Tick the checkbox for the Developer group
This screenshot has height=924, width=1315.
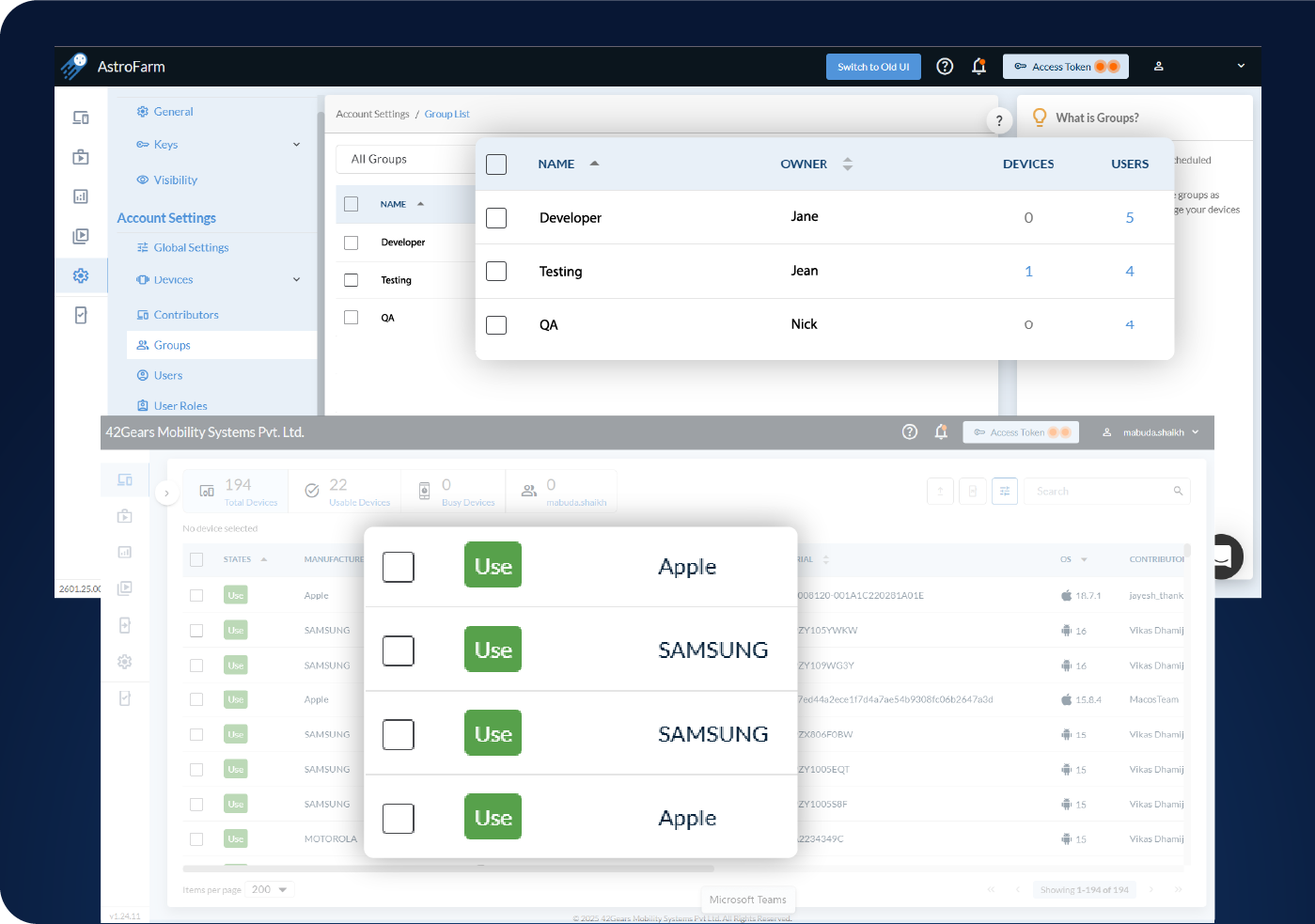click(x=496, y=218)
